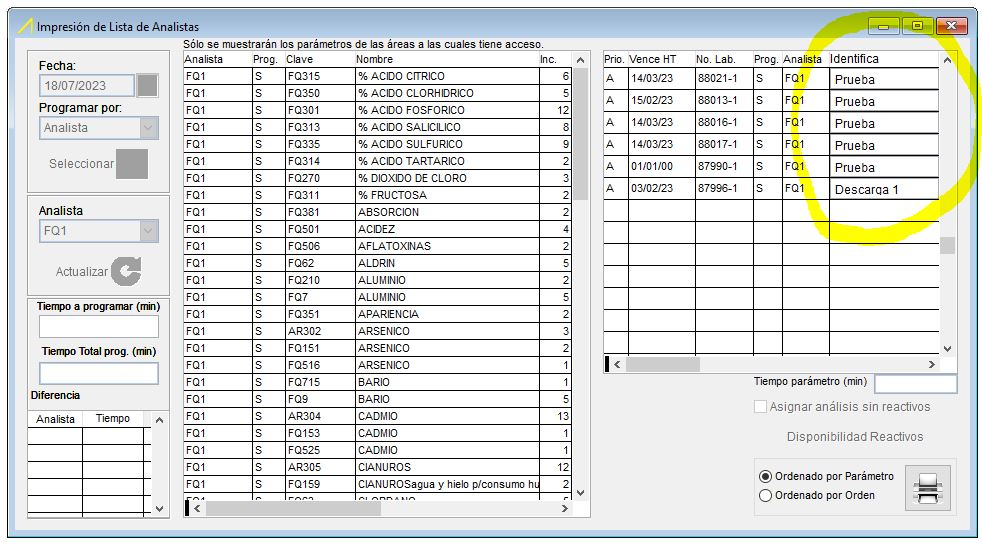This screenshot has width=982, height=543.
Task: Select Ordenado por Parámetro radio option
Action: (x=765, y=477)
